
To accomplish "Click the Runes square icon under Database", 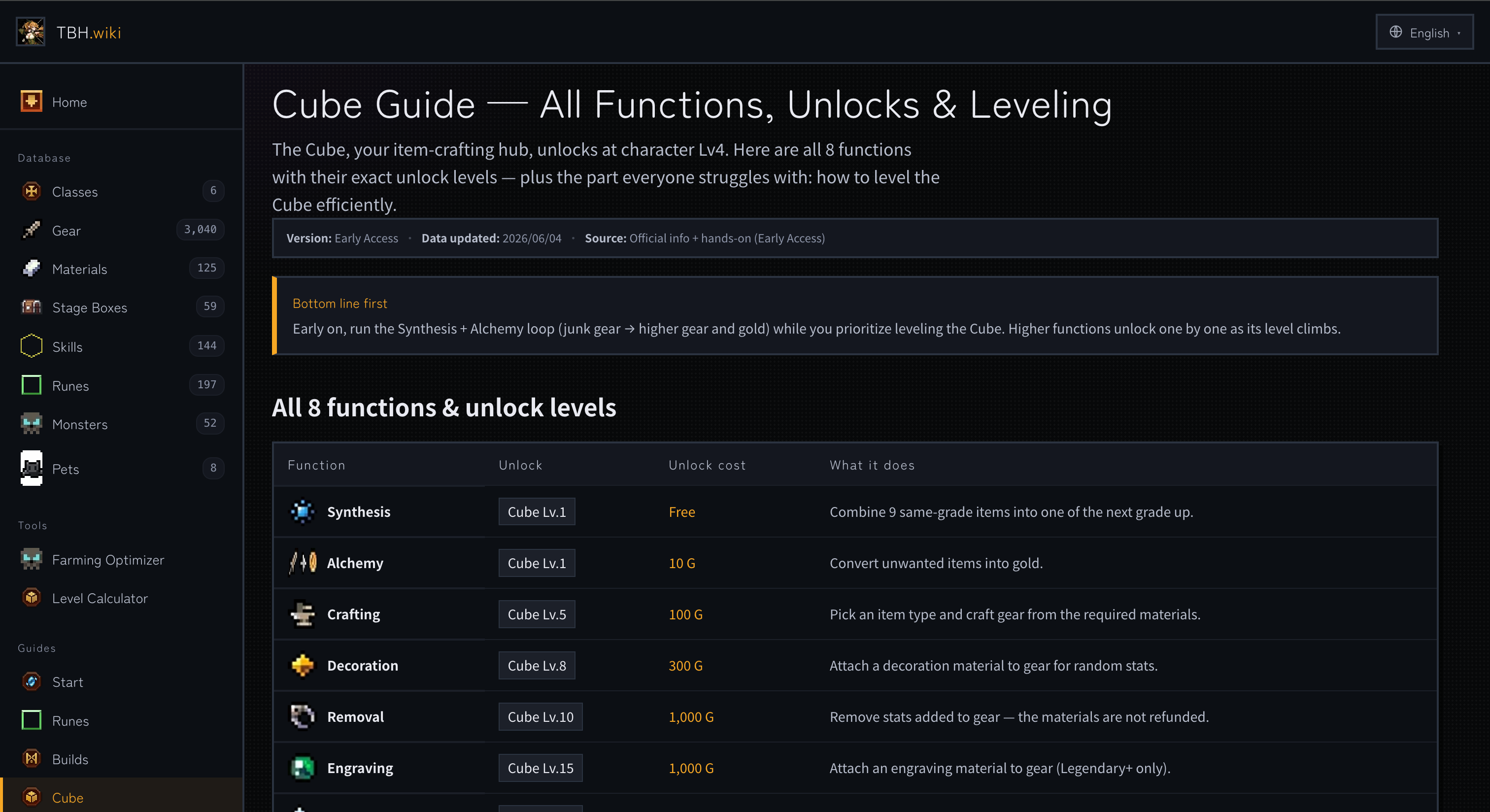I will click(31, 385).
